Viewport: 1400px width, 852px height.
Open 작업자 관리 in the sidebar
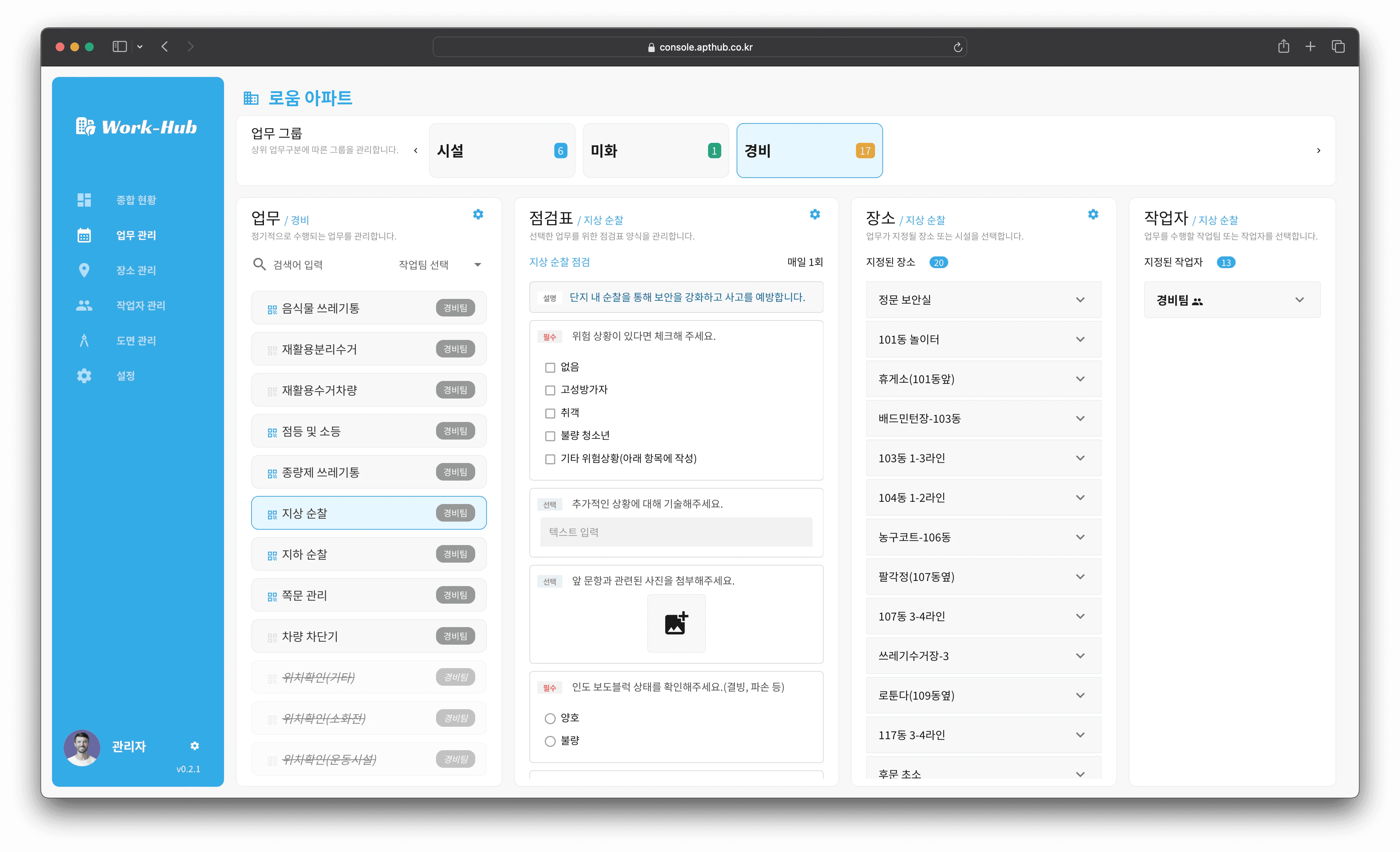pos(140,305)
